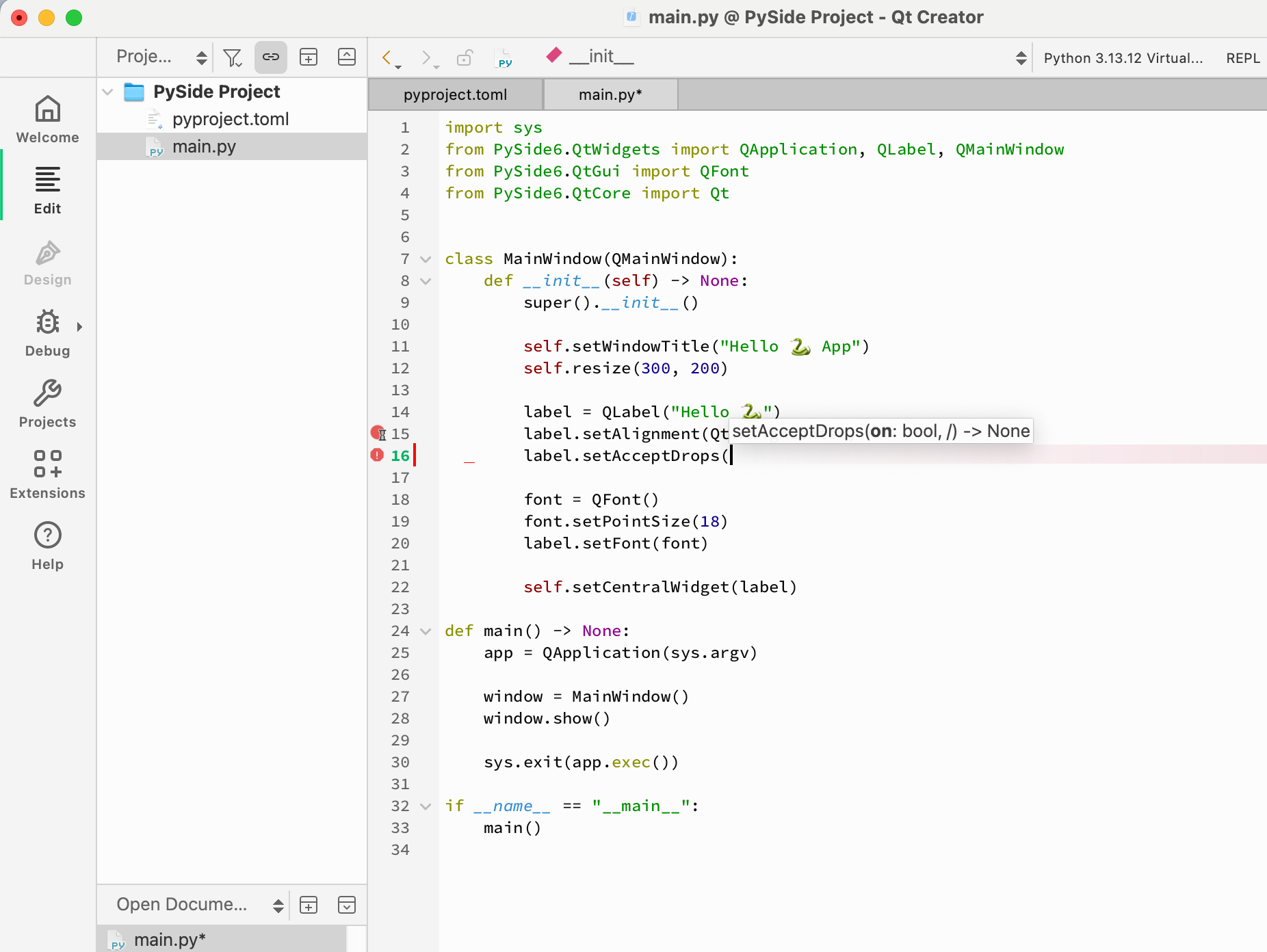Screen dimensions: 1267x952
Task: Collapse the MainWindow class fold on line 7
Action: pyautogui.click(x=425, y=259)
